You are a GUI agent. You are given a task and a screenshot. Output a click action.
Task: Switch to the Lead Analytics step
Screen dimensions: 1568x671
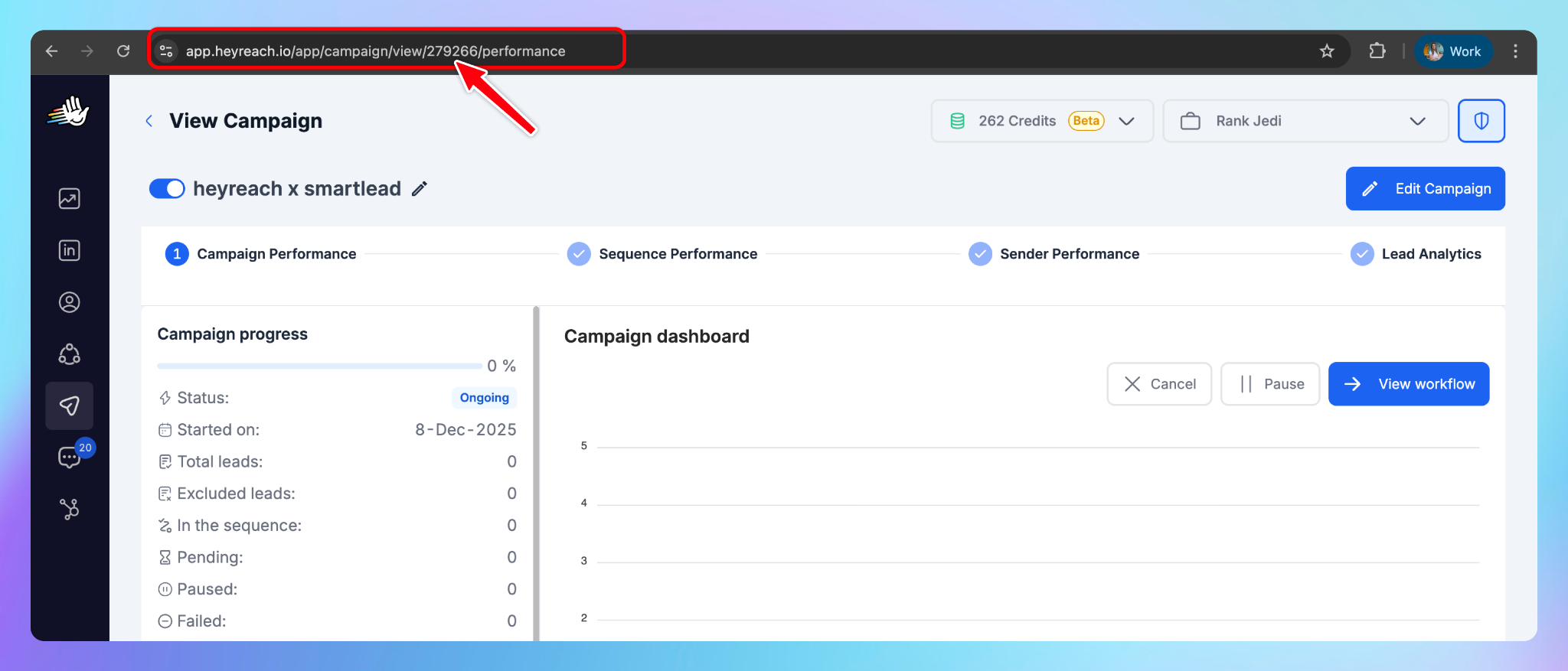pos(1416,254)
